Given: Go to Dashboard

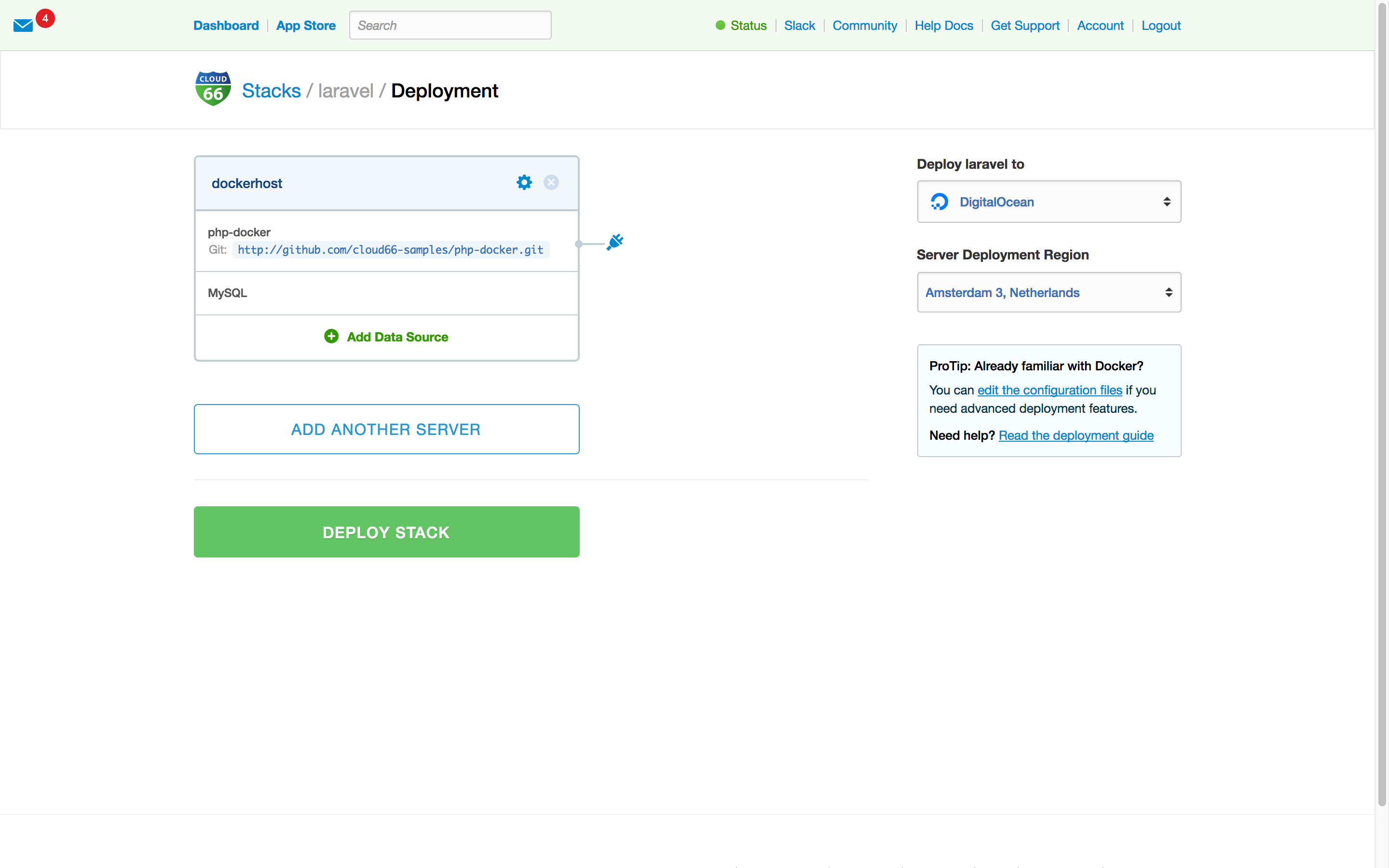Looking at the screenshot, I should click(226, 25).
